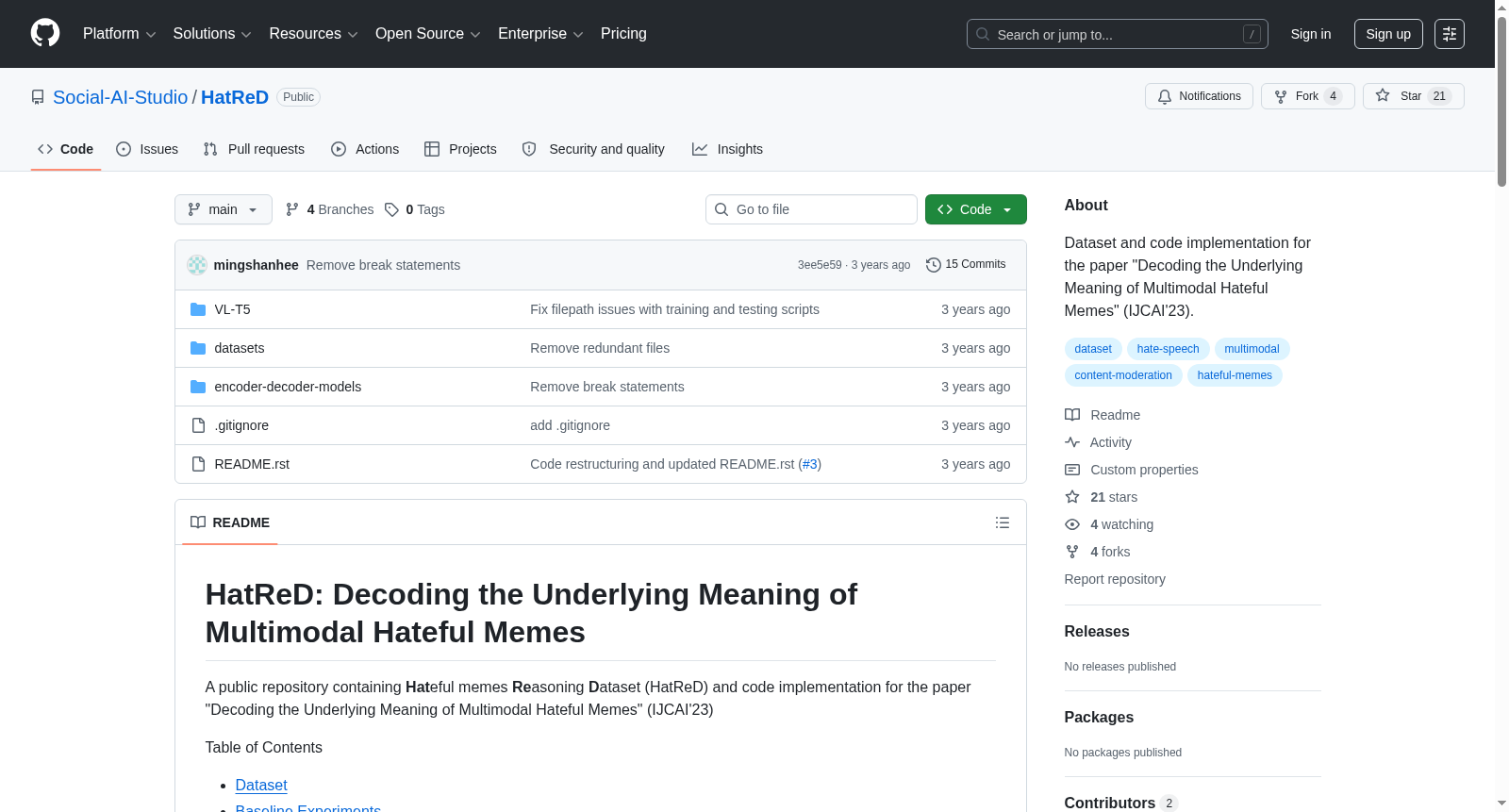Click mingshanhee's avatar
The image size is (1509, 812).
pos(197,265)
